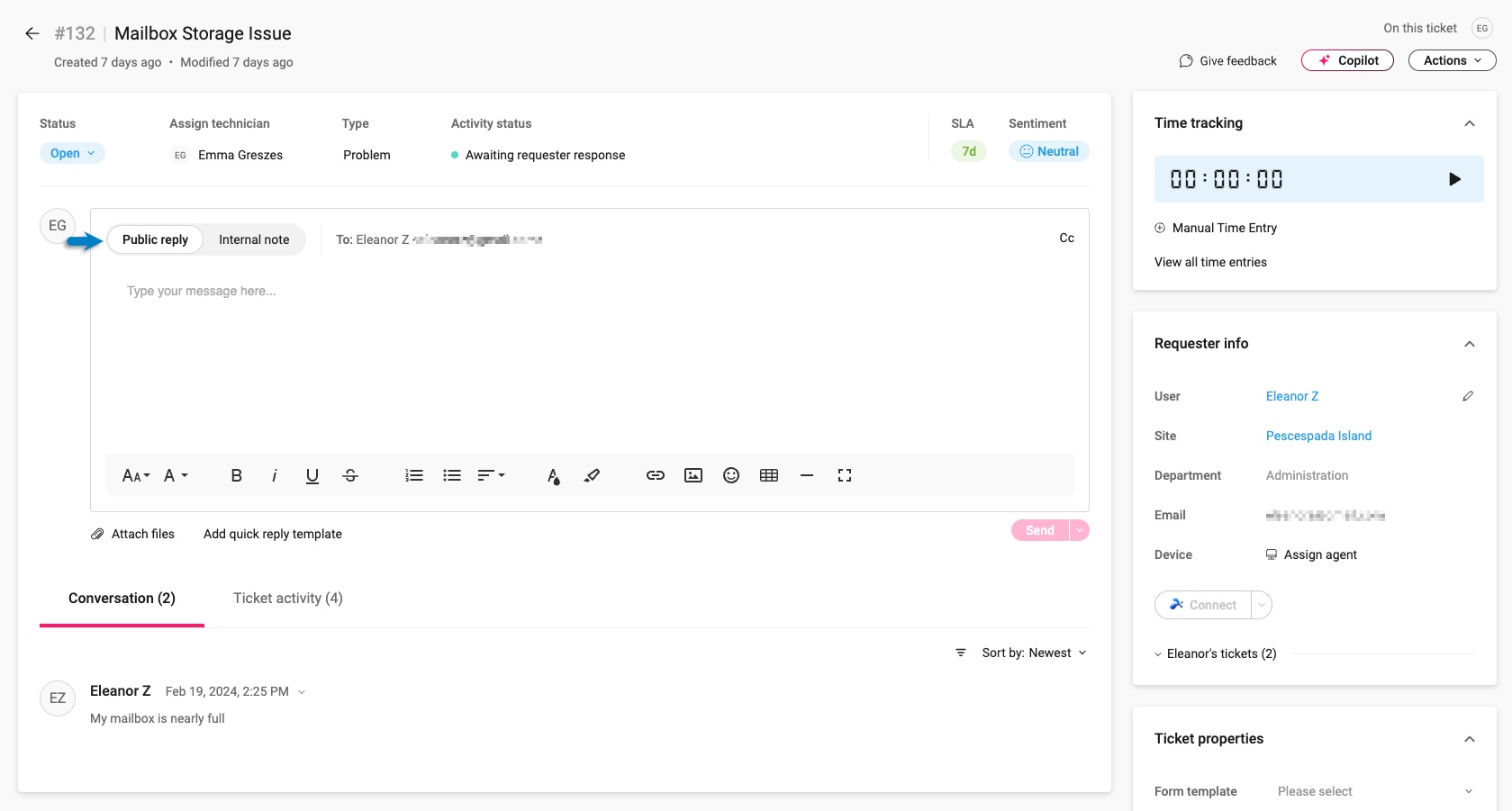Open the Pescespada Island site link

click(x=1318, y=436)
